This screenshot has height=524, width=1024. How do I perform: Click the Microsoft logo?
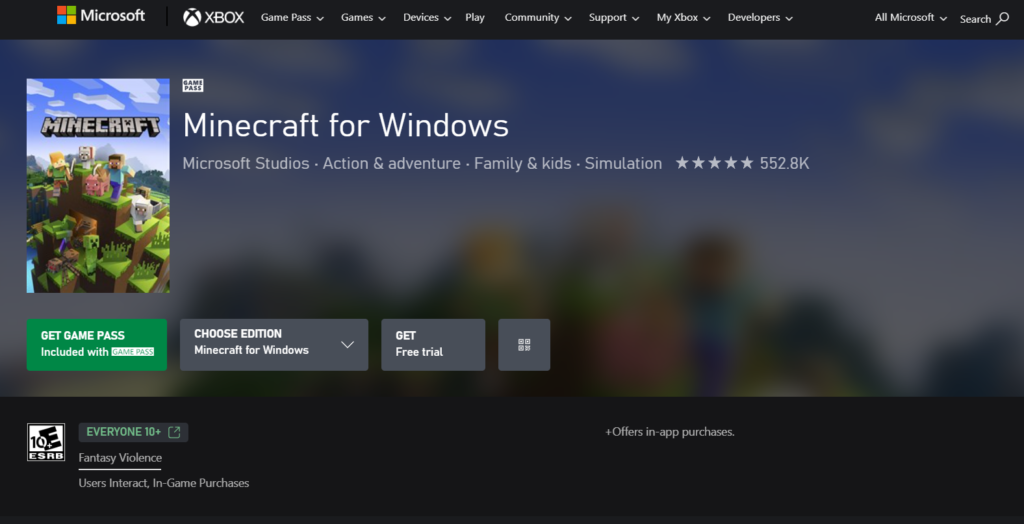click(x=100, y=16)
